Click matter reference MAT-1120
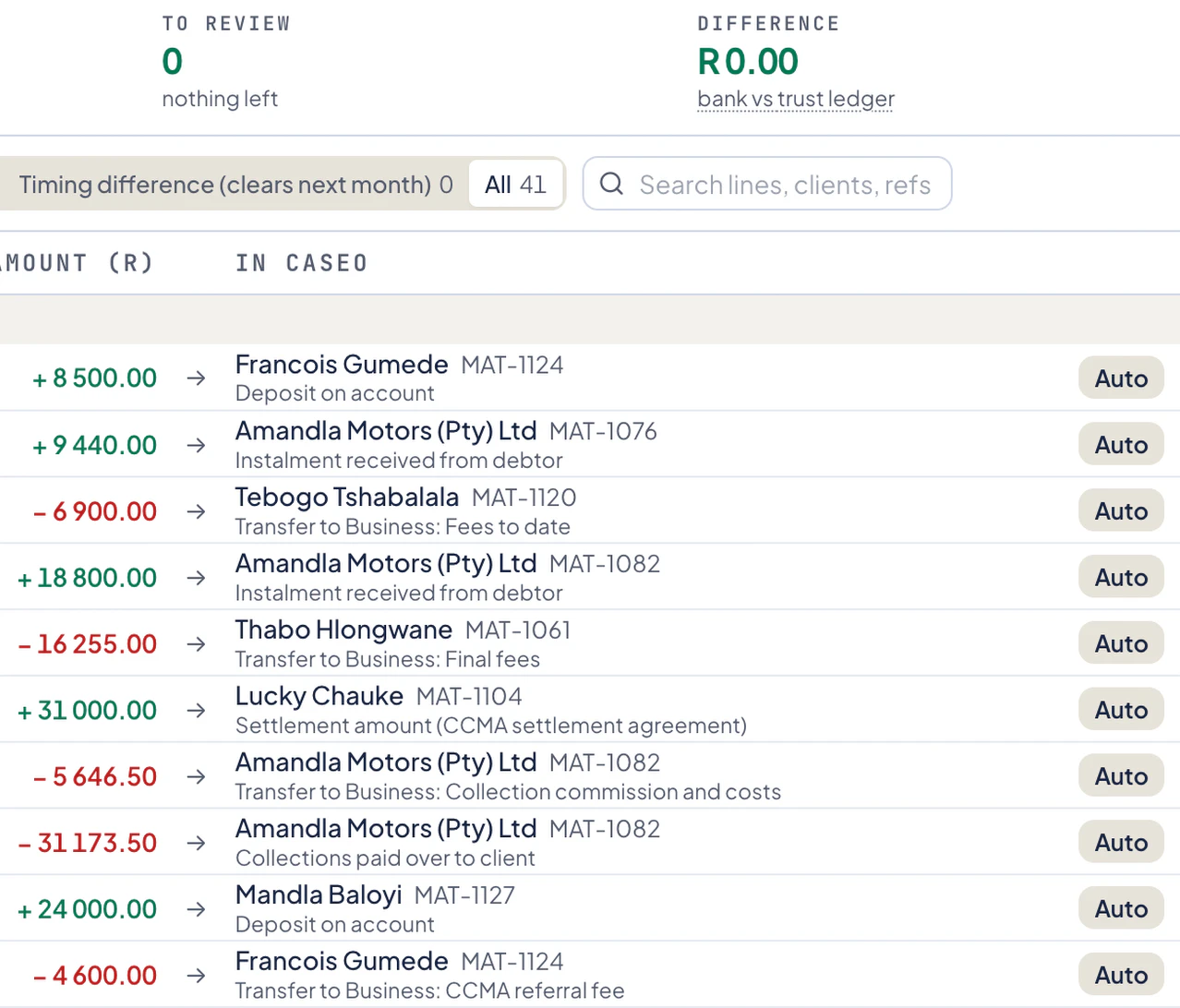This screenshot has height=1008, width=1180. click(524, 498)
